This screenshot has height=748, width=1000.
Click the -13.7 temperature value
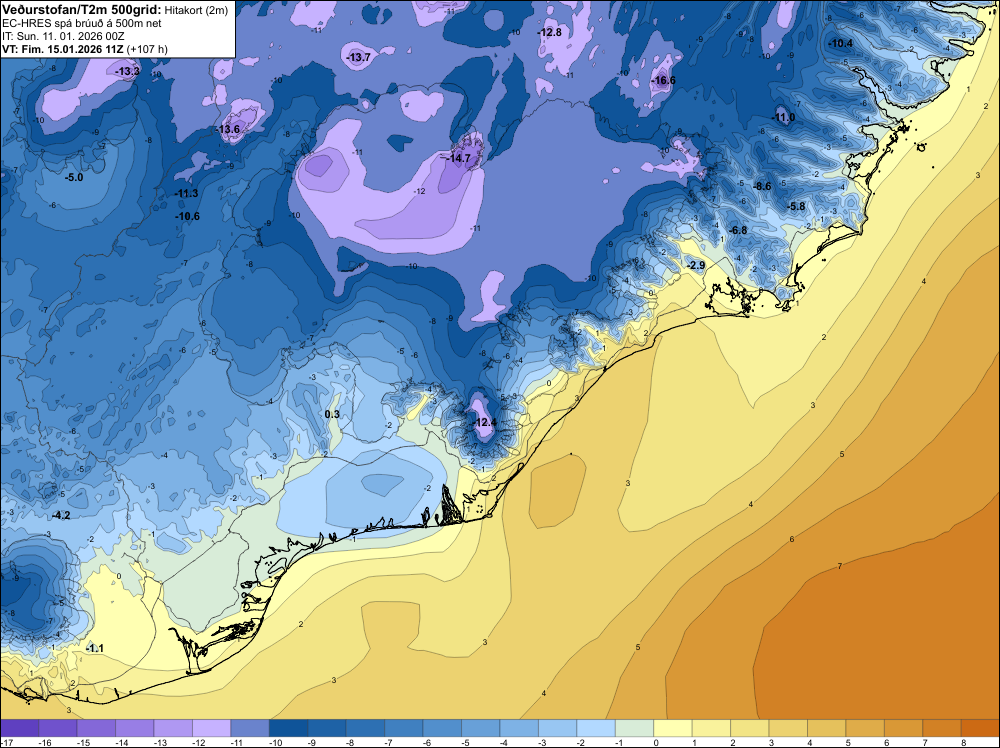[x=358, y=57]
